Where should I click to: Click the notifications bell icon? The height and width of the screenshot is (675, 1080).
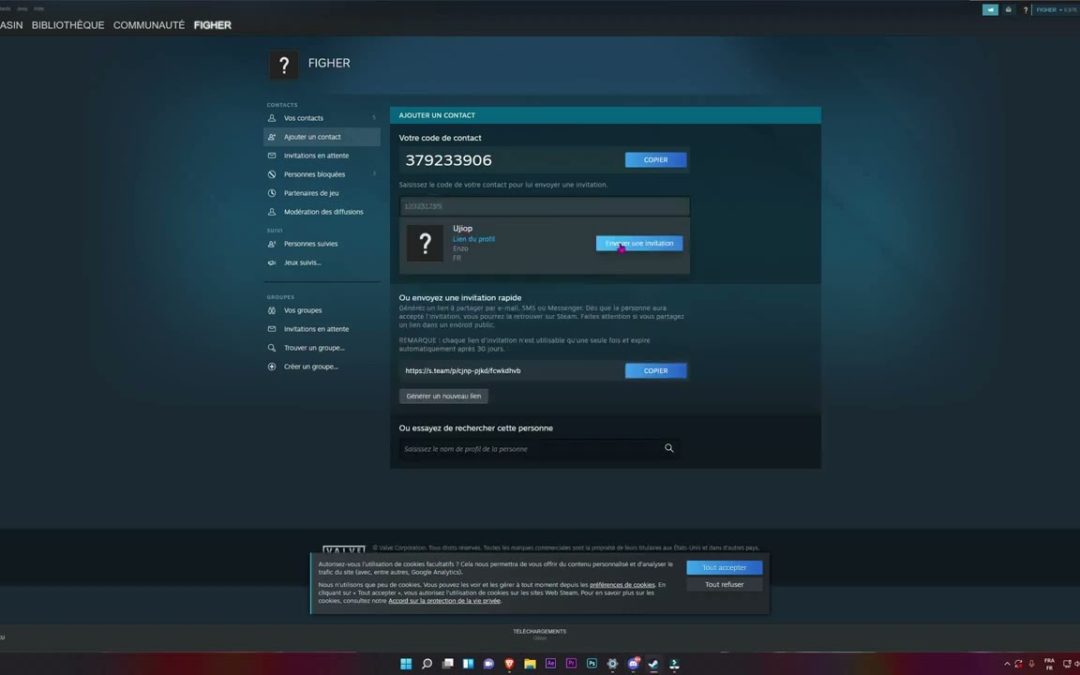click(1008, 10)
